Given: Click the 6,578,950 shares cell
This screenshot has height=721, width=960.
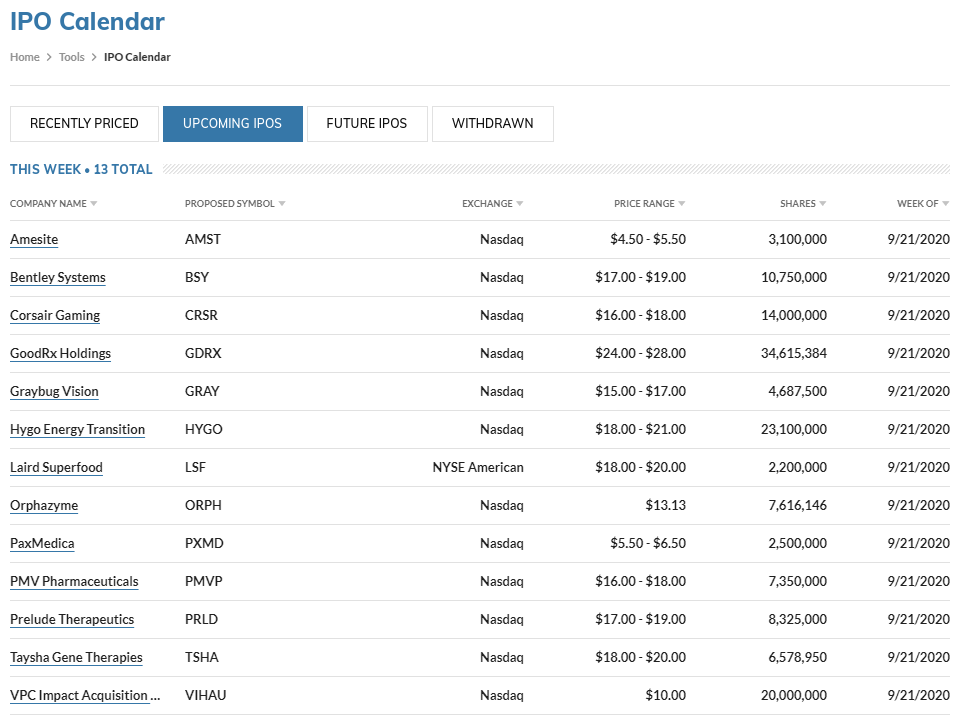Looking at the screenshot, I should tap(798, 657).
